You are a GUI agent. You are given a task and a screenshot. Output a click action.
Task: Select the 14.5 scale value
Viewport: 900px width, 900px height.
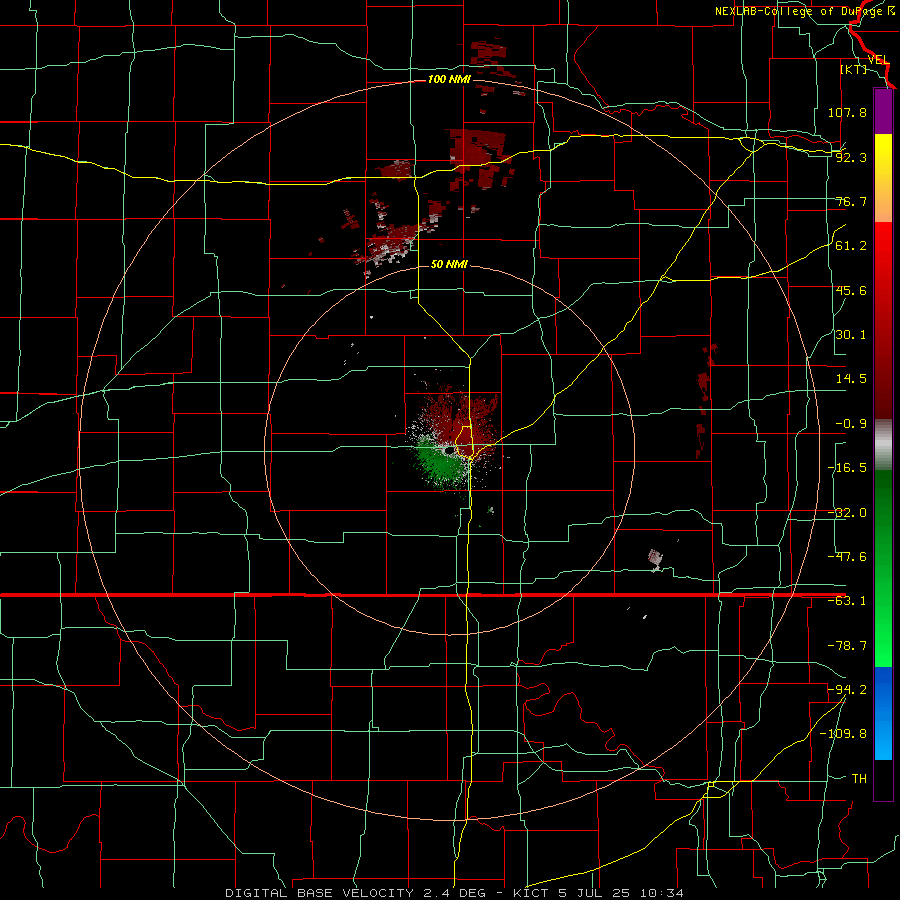pos(851,379)
